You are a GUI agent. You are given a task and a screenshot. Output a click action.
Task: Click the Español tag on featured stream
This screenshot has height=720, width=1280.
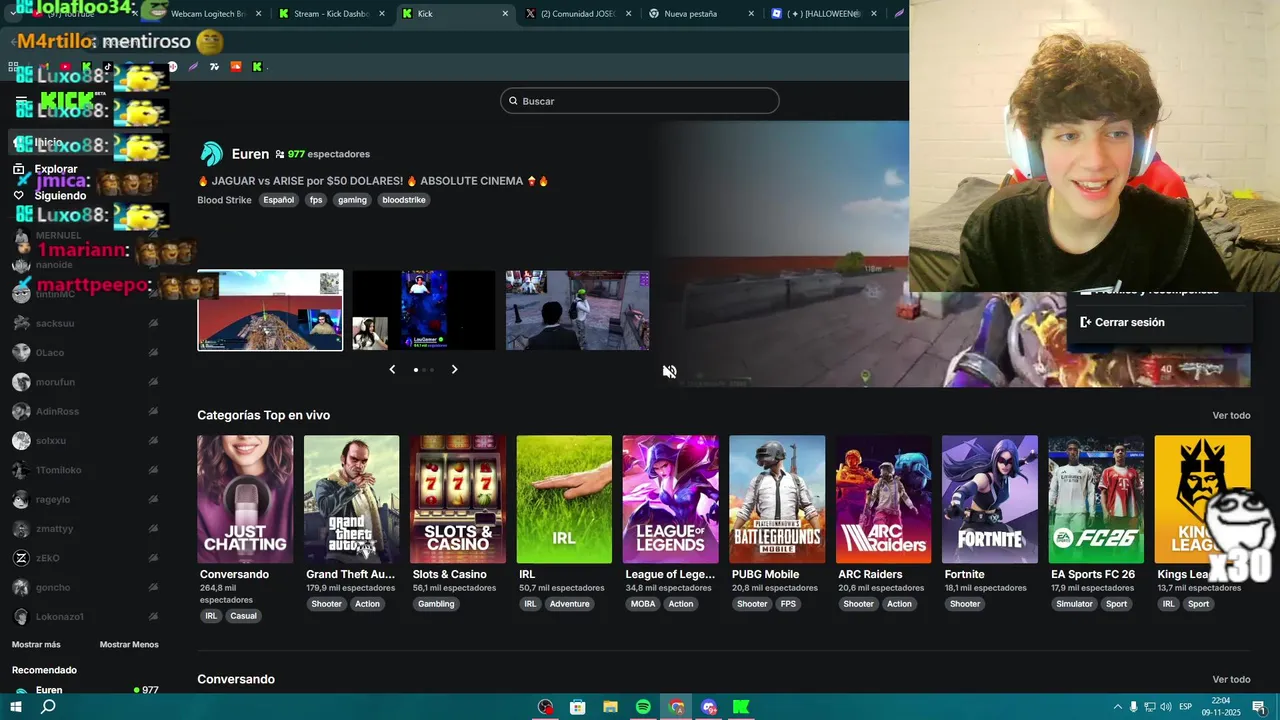pyautogui.click(x=279, y=200)
